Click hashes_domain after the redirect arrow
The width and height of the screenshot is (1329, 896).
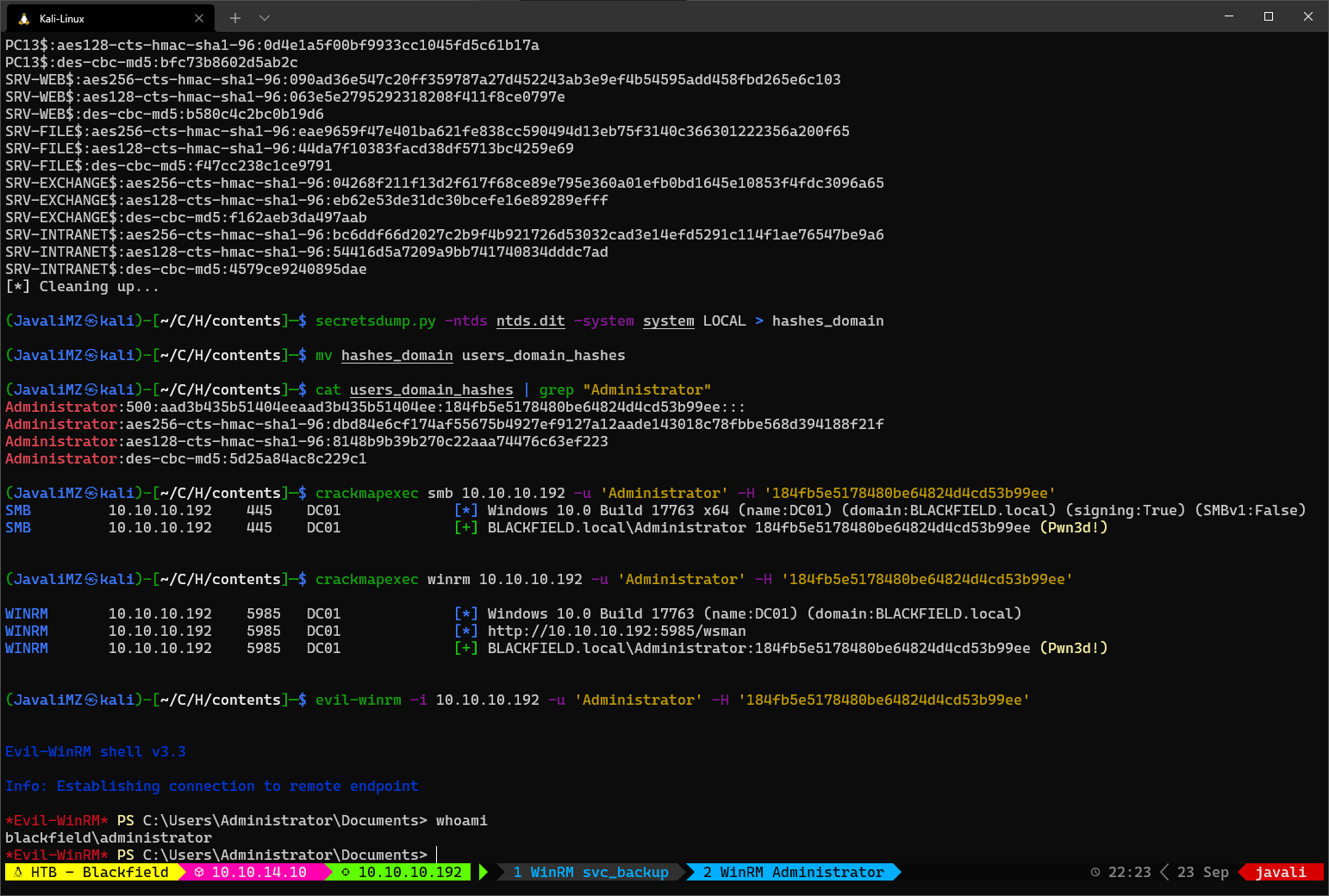click(828, 320)
